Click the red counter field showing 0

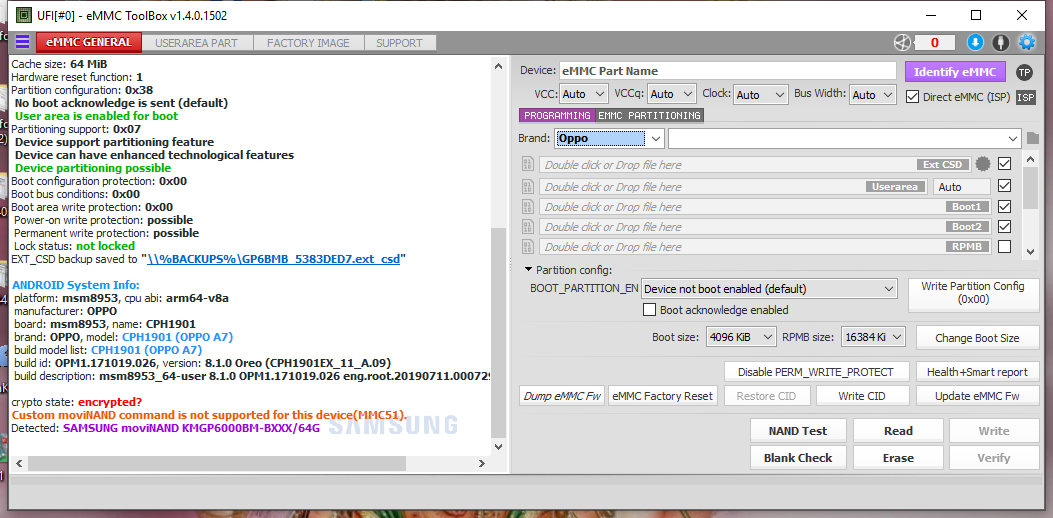(x=934, y=43)
